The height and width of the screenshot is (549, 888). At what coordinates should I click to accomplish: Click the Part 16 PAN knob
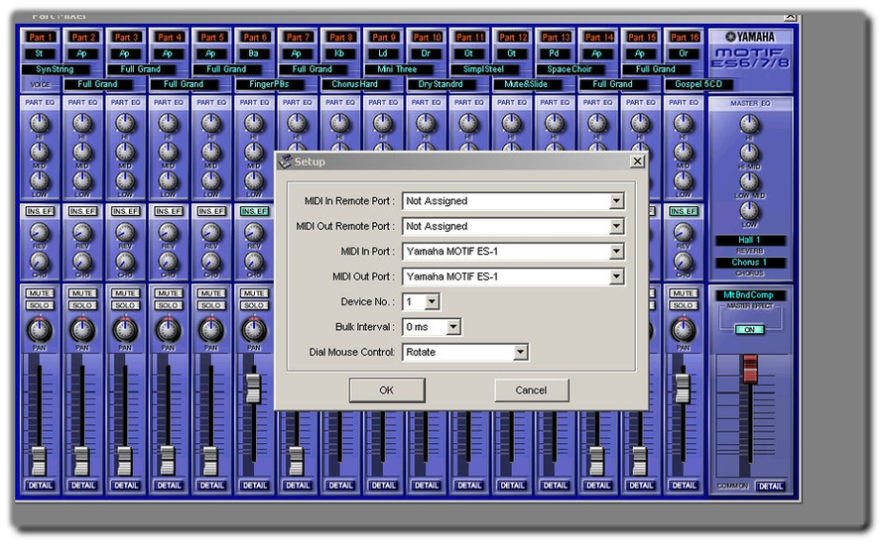(x=683, y=330)
